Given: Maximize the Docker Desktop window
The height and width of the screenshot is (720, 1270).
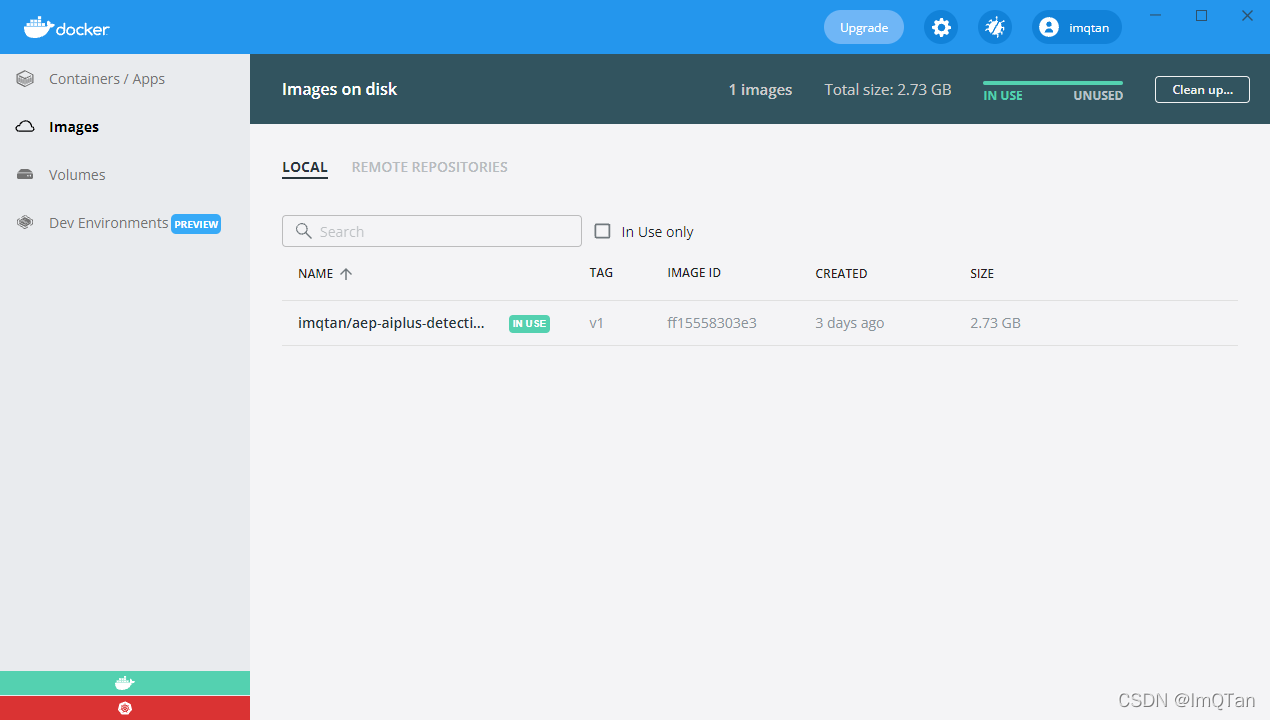Looking at the screenshot, I should click(1202, 15).
